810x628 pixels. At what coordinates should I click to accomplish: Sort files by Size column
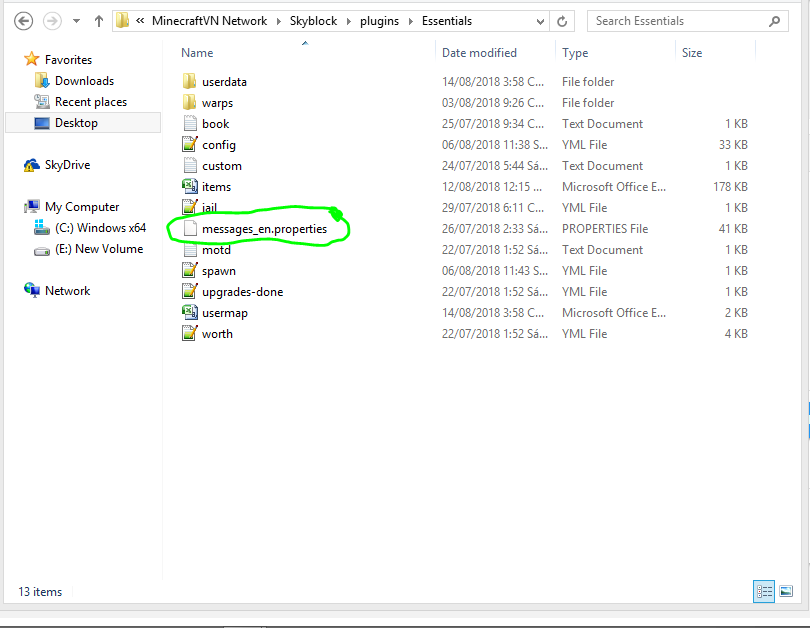click(x=692, y=53)
